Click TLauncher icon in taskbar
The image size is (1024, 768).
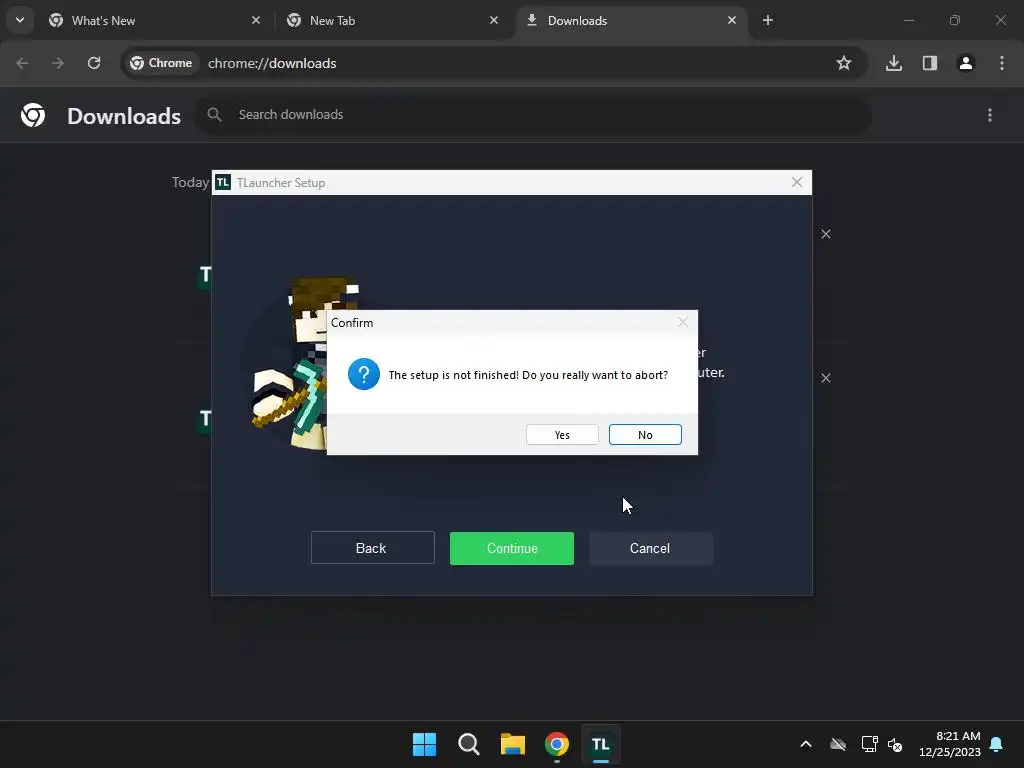coord(601,744)
